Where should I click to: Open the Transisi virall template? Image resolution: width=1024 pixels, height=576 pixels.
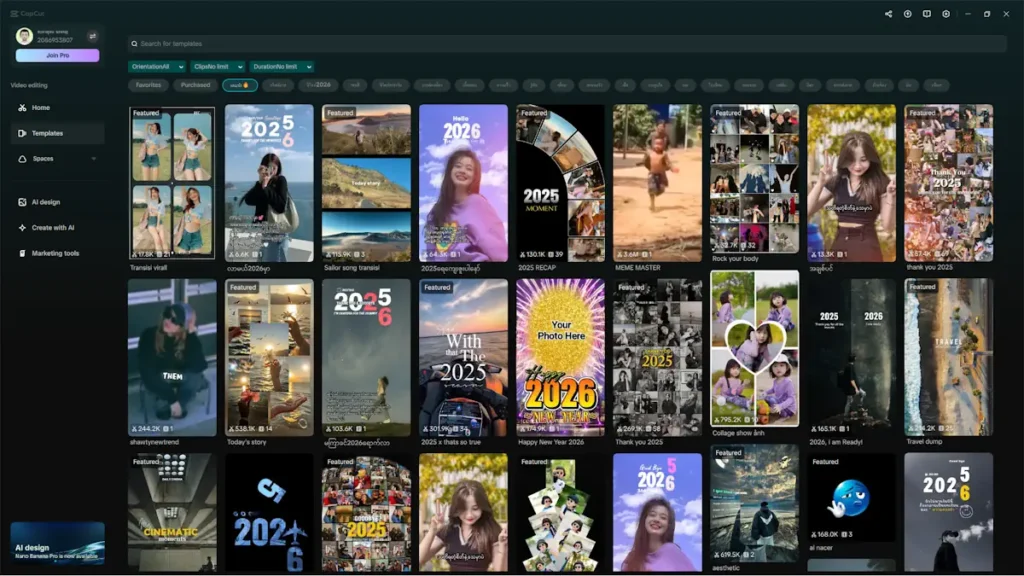click(x=172, y=183)
